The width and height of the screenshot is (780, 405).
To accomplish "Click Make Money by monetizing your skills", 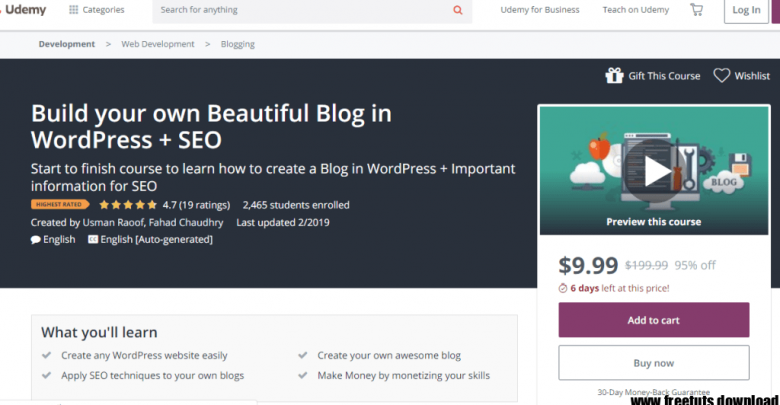I will 403,376.
